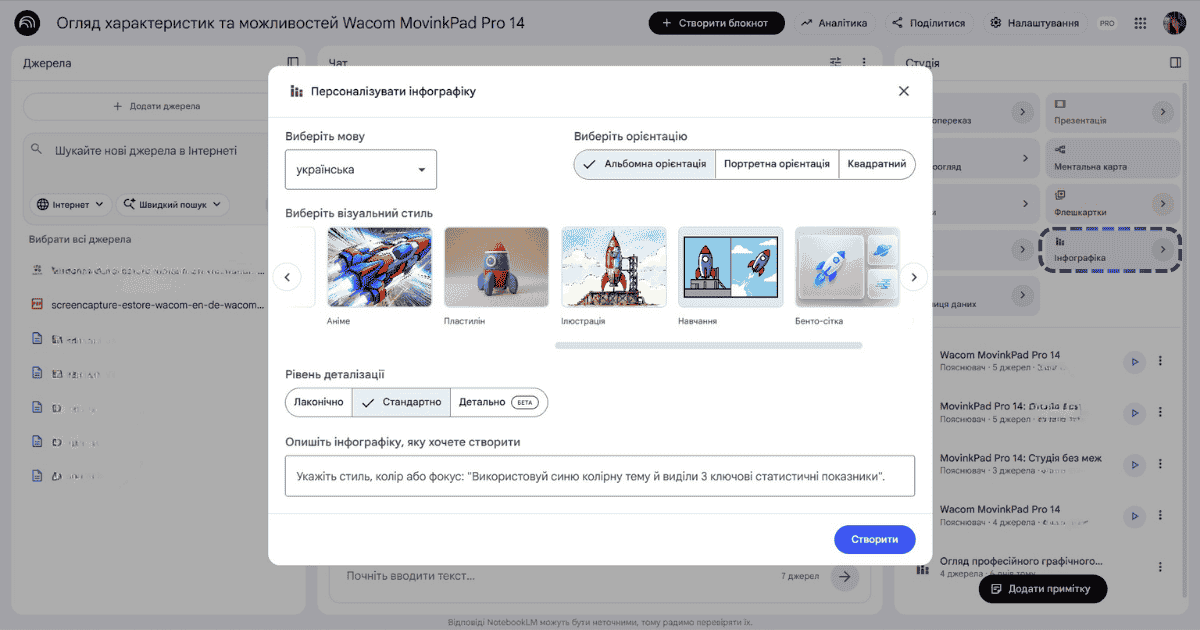Expand the Інтернет source dropdown

[70, 204]
